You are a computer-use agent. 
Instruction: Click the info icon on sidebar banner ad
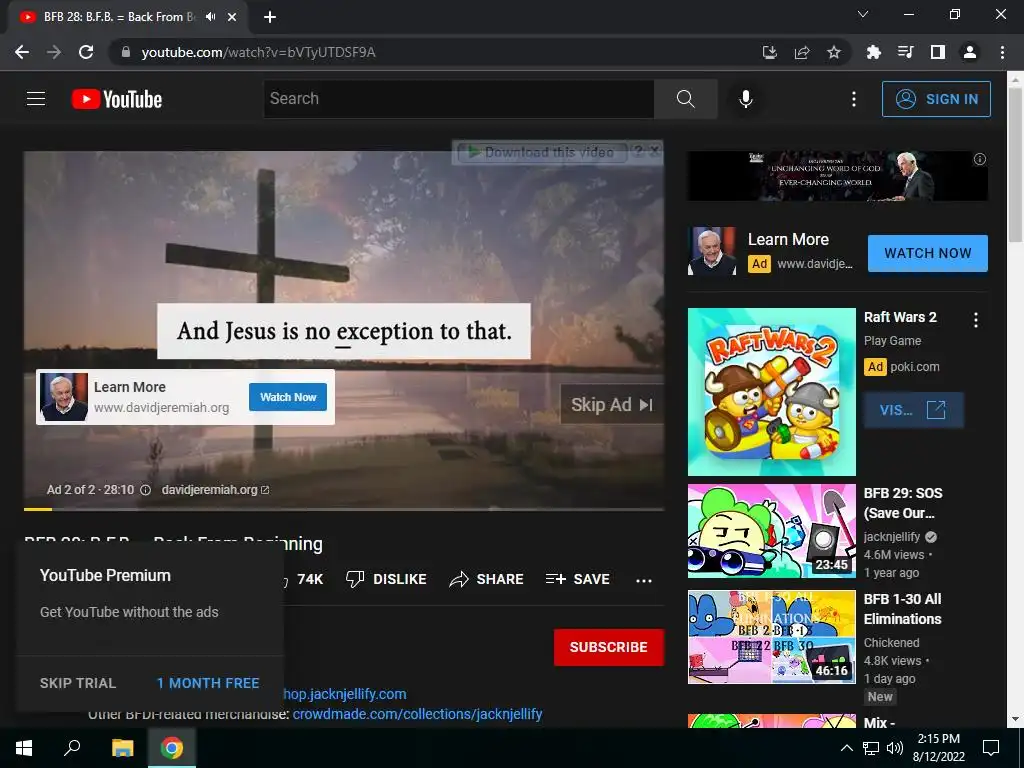click(980, 159)
